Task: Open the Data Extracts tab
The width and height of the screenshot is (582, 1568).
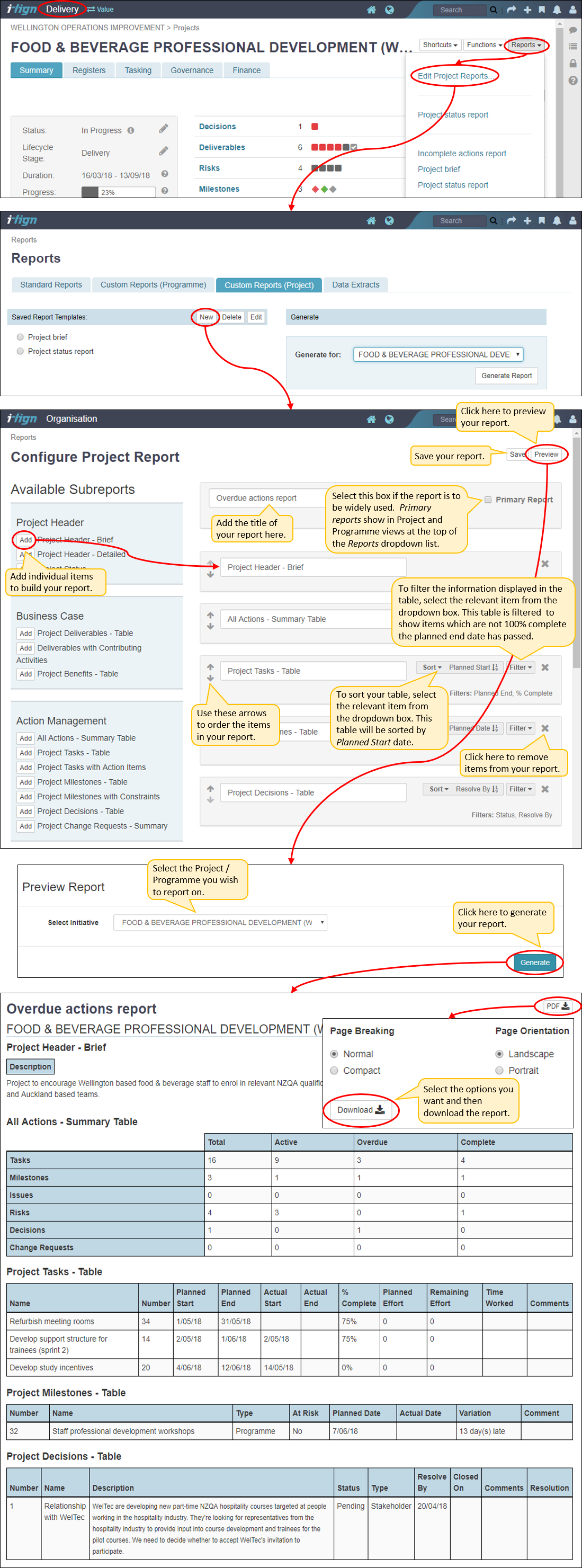Action: click(x=355, y=285)
